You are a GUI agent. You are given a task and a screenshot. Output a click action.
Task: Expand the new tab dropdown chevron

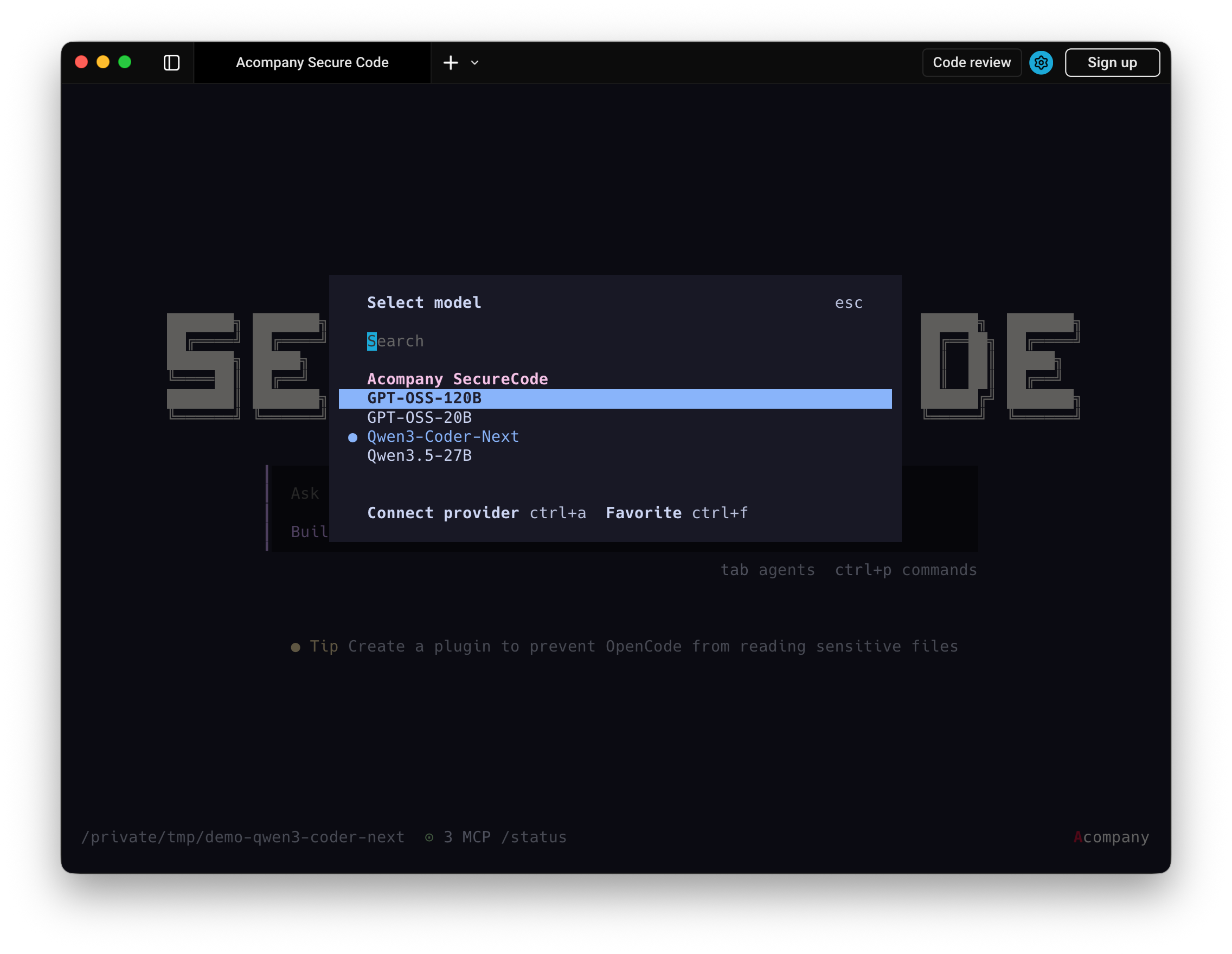click(x=475, y=62)
